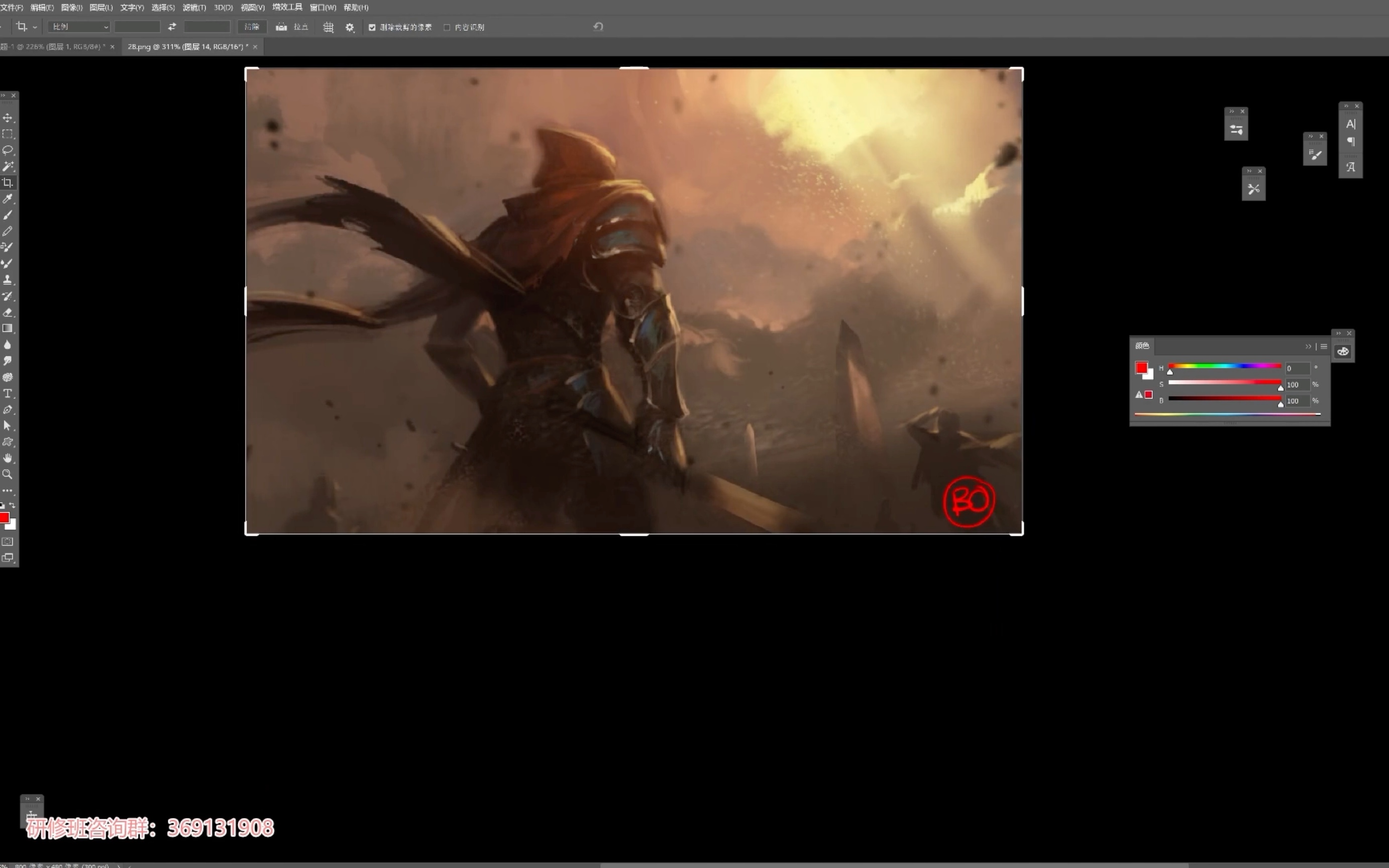
Task: Swap crop width and height values
Action: [x=172, y=27]
